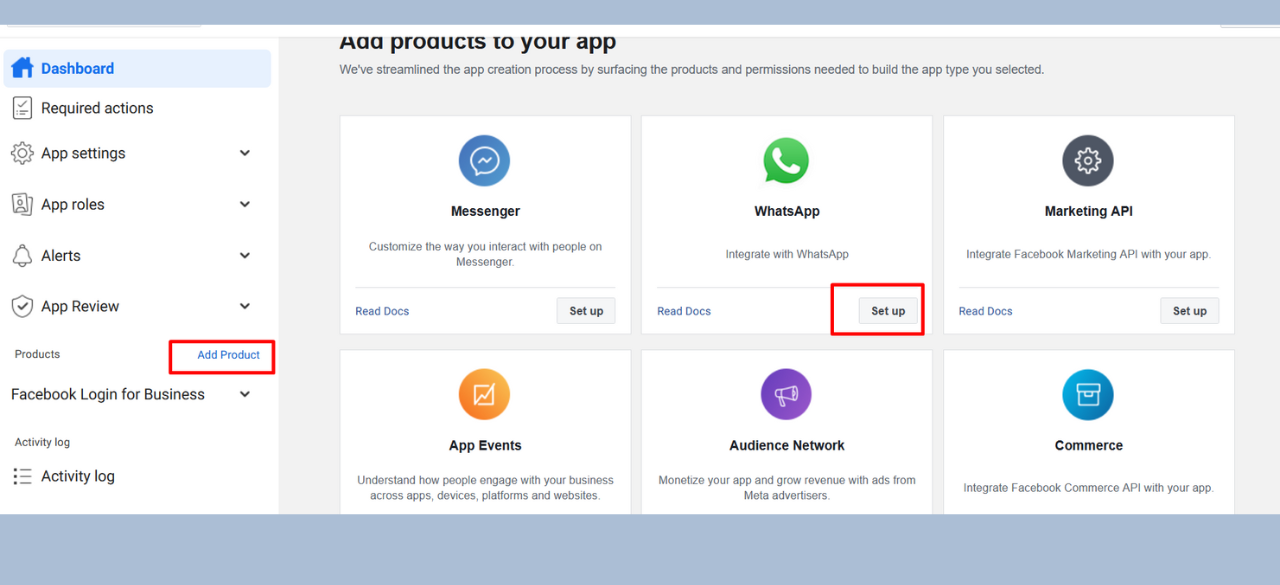
Task: Click the small Activity log section heading
Action: pos(42,442)
